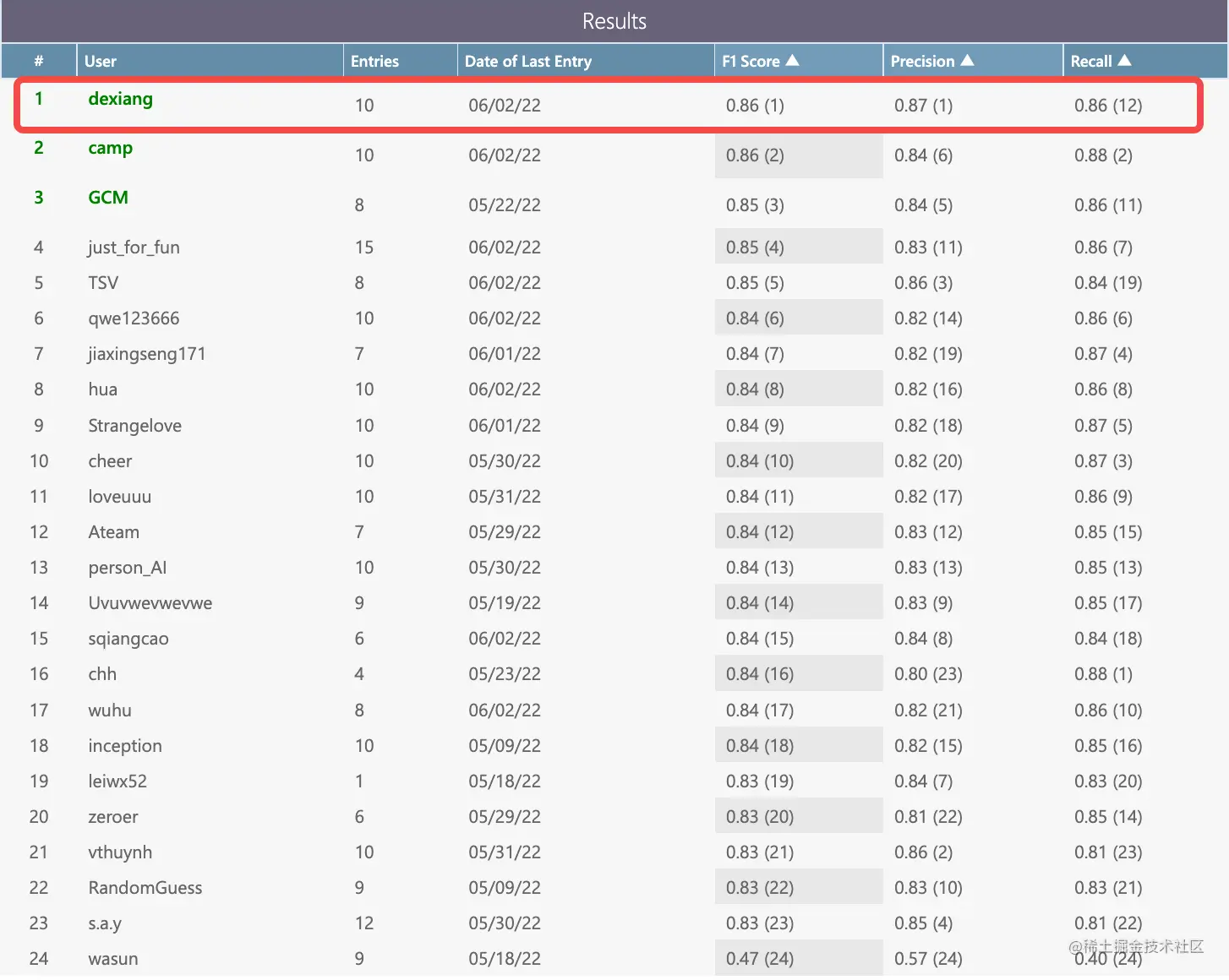1229x980 pixels.
Task: Click the Results title bar
Action: pyautogui.click(x=614, y=21)
